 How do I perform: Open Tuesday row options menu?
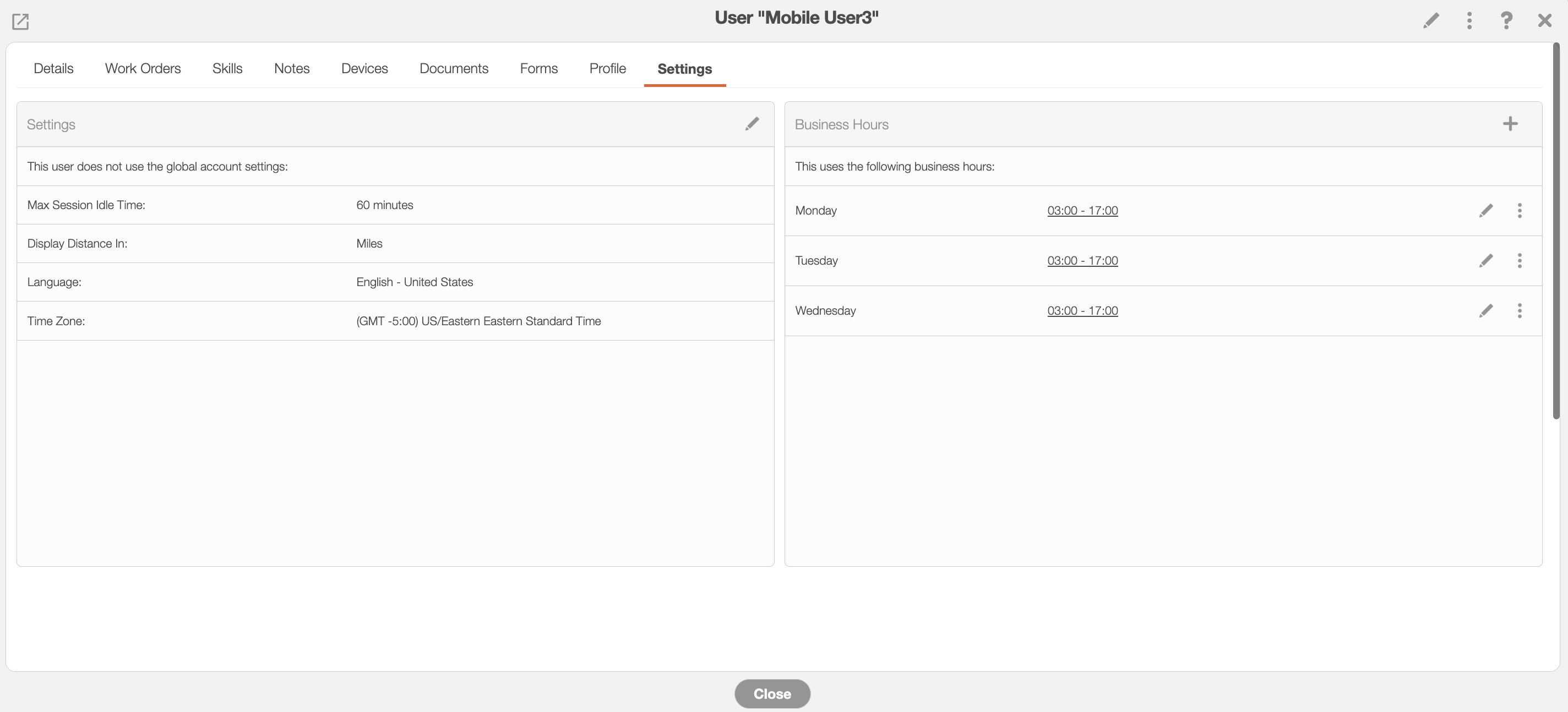1520,260
